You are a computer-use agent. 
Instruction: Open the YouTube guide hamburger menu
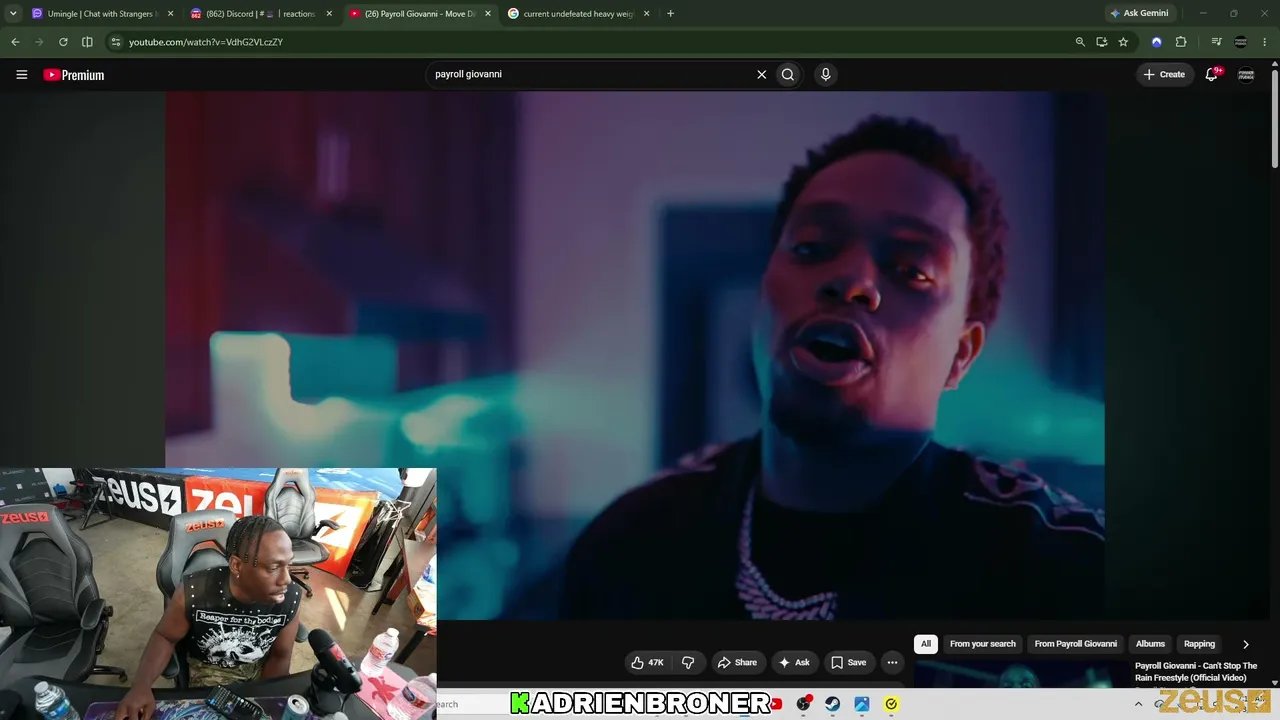21,74
